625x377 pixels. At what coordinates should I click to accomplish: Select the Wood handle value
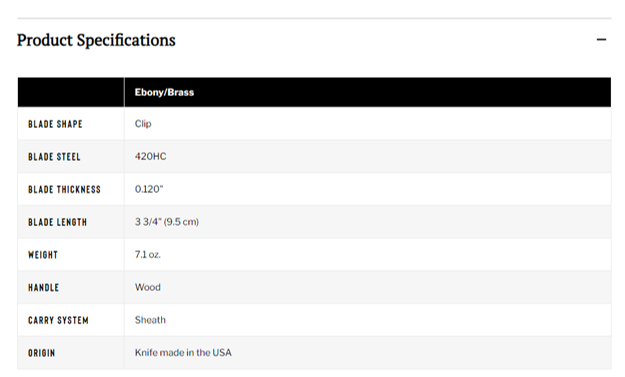pos(147,287)
